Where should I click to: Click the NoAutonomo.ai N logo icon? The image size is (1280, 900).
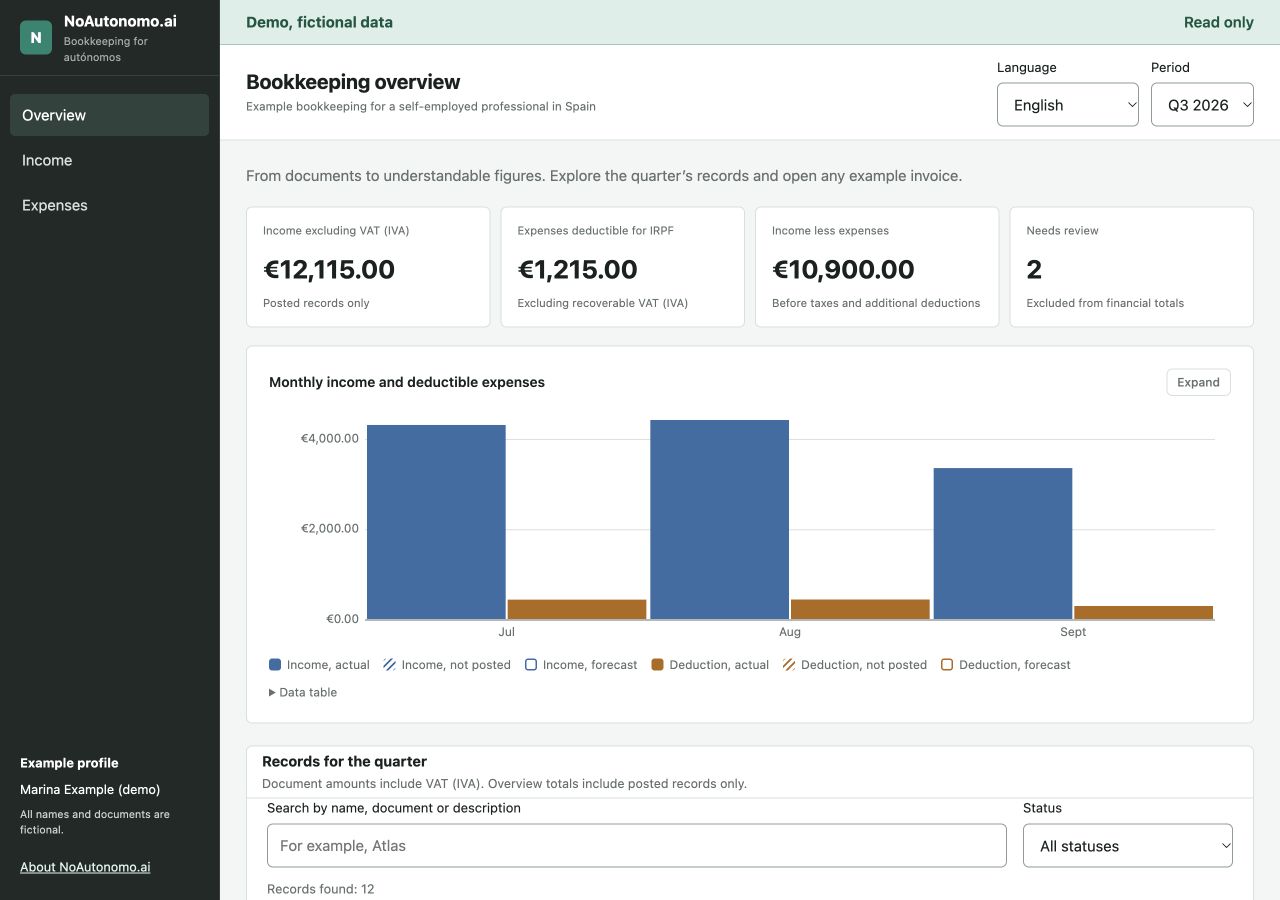tap(36, 38)
